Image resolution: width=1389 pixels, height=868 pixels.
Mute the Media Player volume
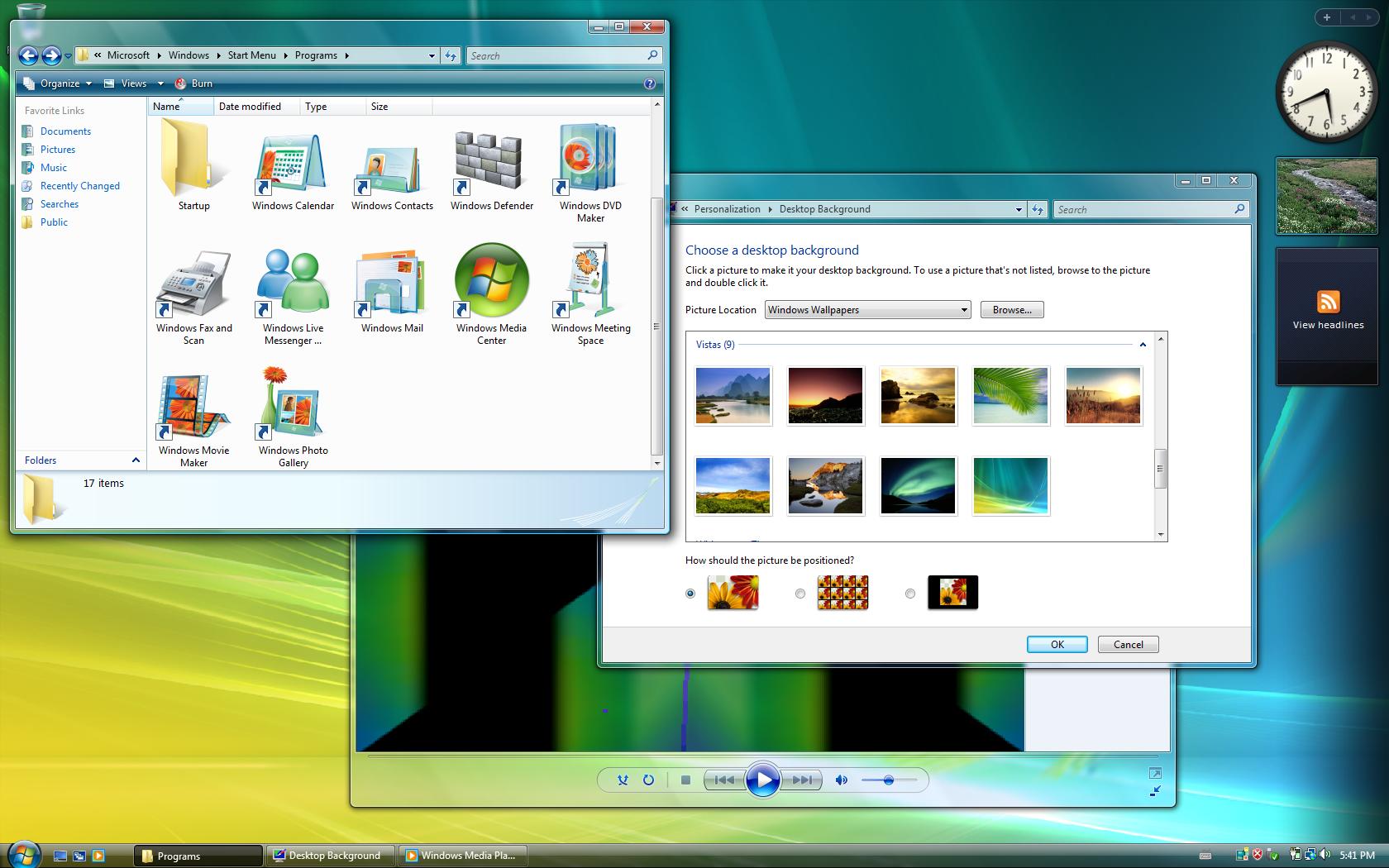[842, 780]
